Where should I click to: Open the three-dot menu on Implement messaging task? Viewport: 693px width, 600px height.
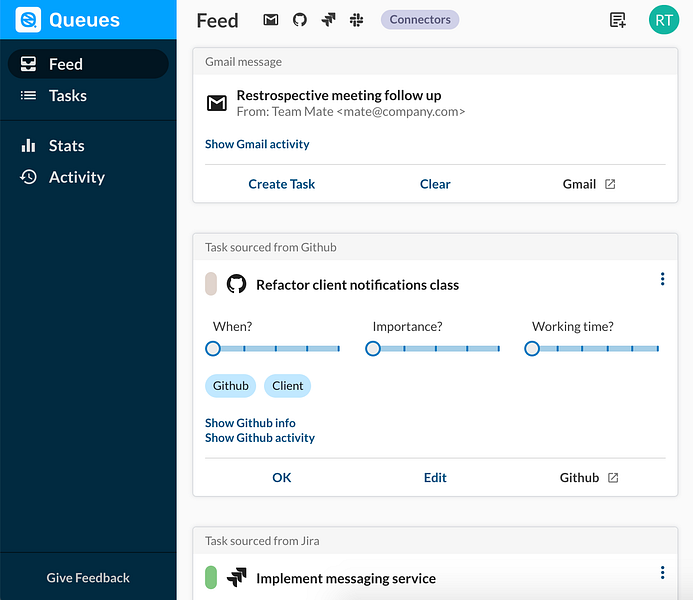(x=662, y=573)
